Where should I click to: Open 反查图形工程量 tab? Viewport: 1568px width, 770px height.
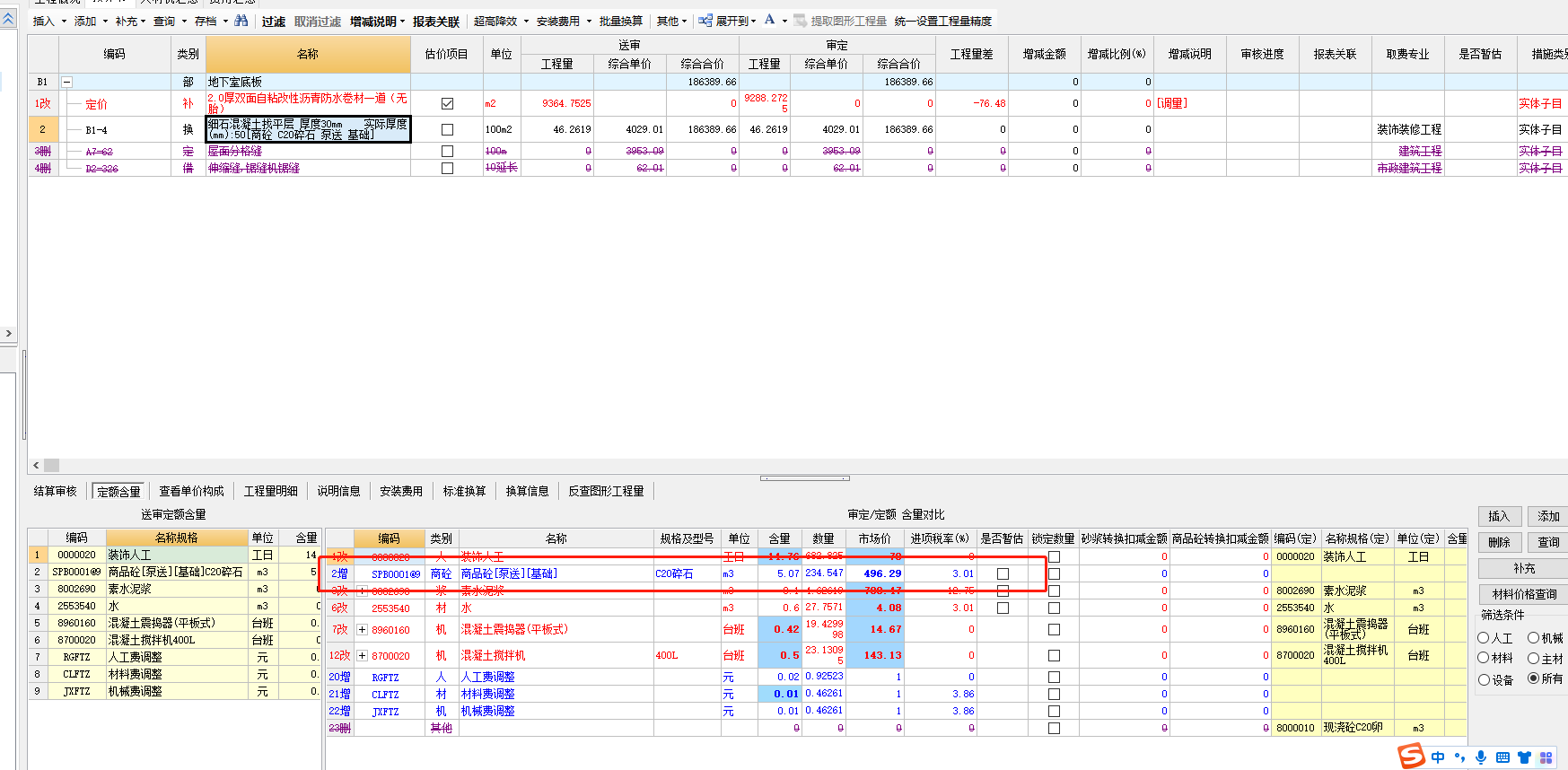606,491
